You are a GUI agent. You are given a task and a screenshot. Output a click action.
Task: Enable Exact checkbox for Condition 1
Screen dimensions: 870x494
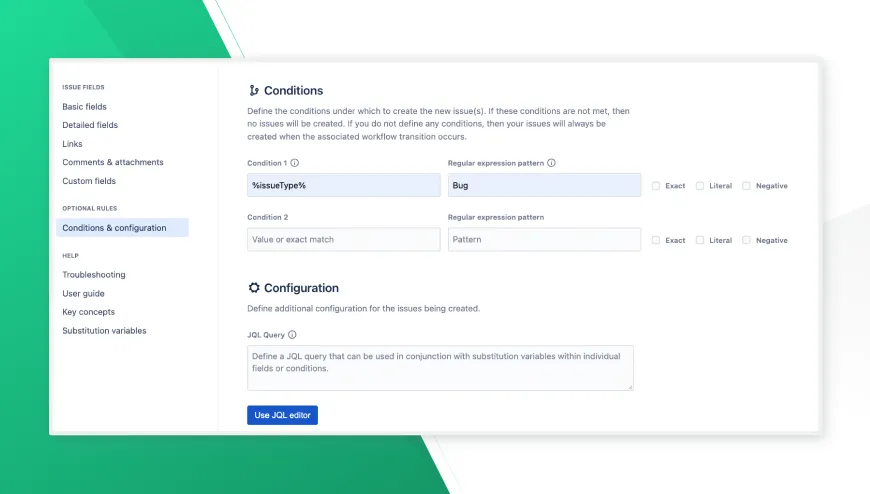click(656, 186)
